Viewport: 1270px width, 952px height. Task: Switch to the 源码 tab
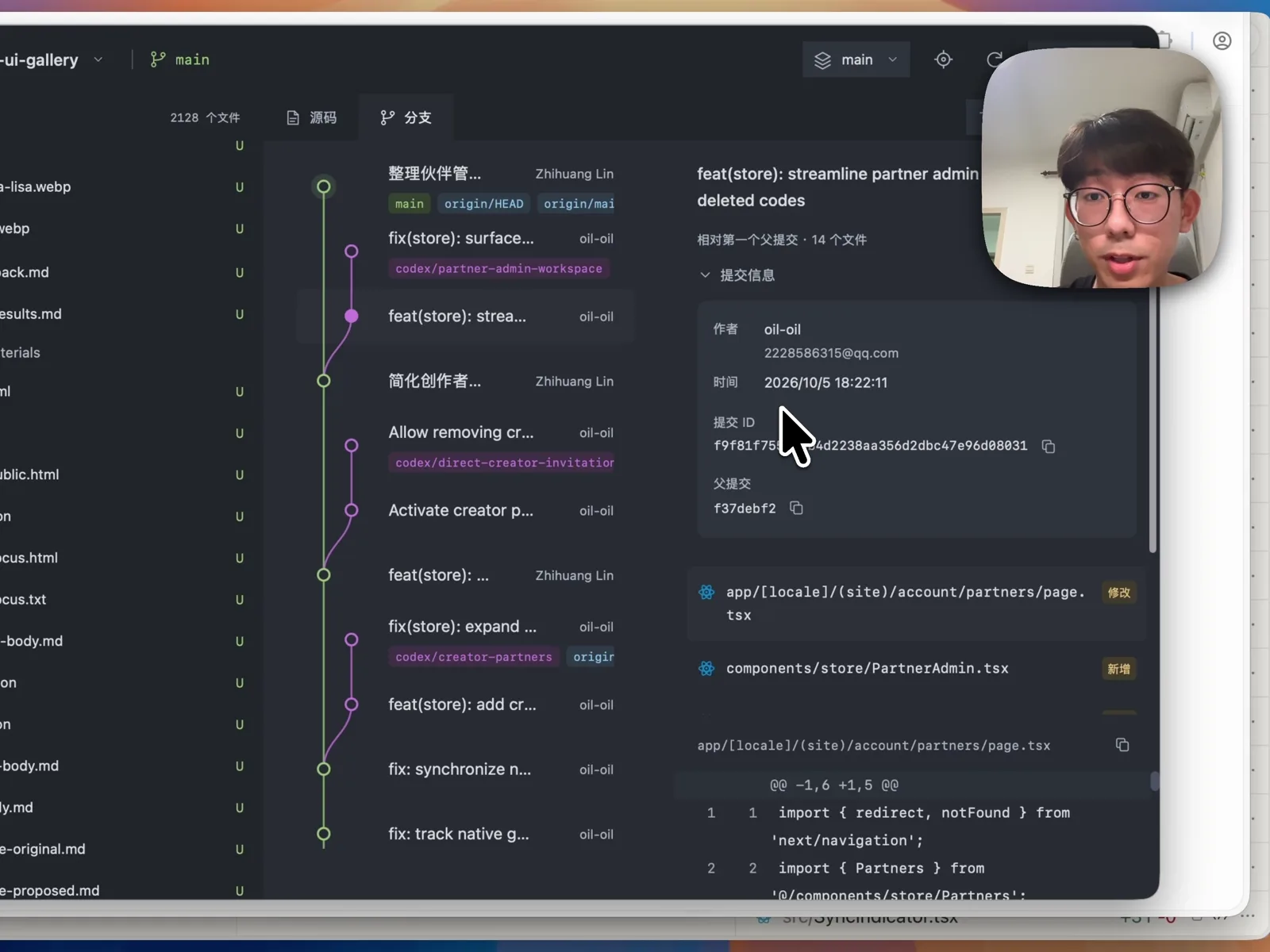(311, 117)
